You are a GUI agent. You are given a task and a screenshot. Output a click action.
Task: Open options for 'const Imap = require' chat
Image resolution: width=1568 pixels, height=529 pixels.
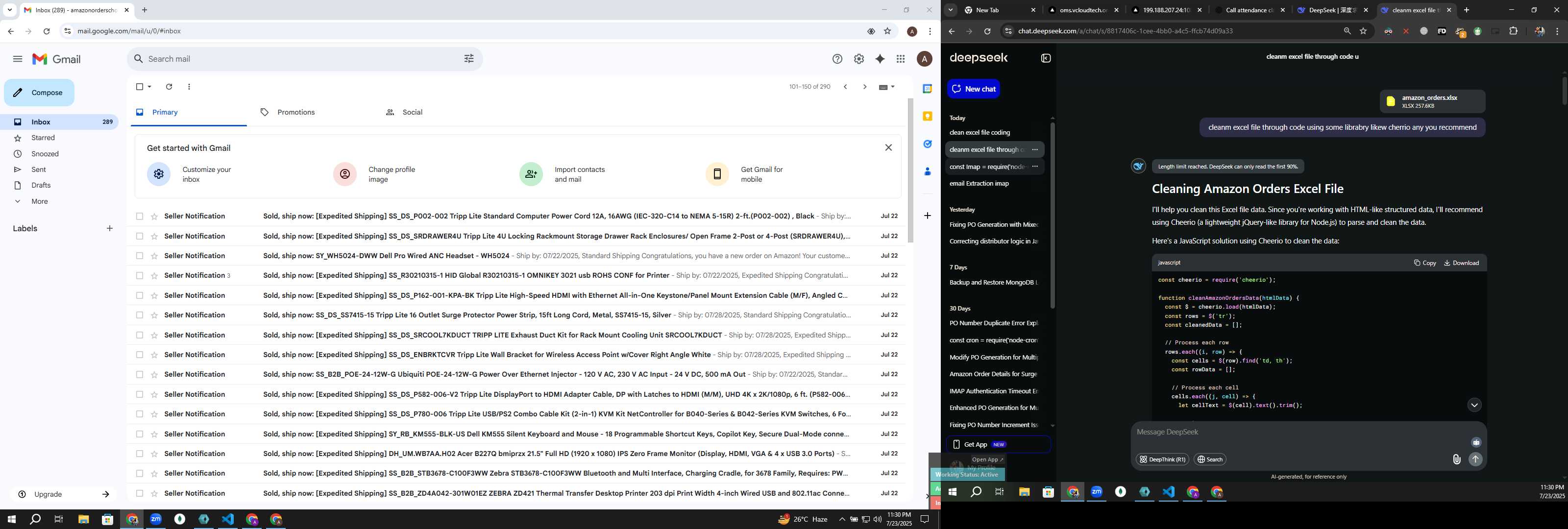point(1035,167)
